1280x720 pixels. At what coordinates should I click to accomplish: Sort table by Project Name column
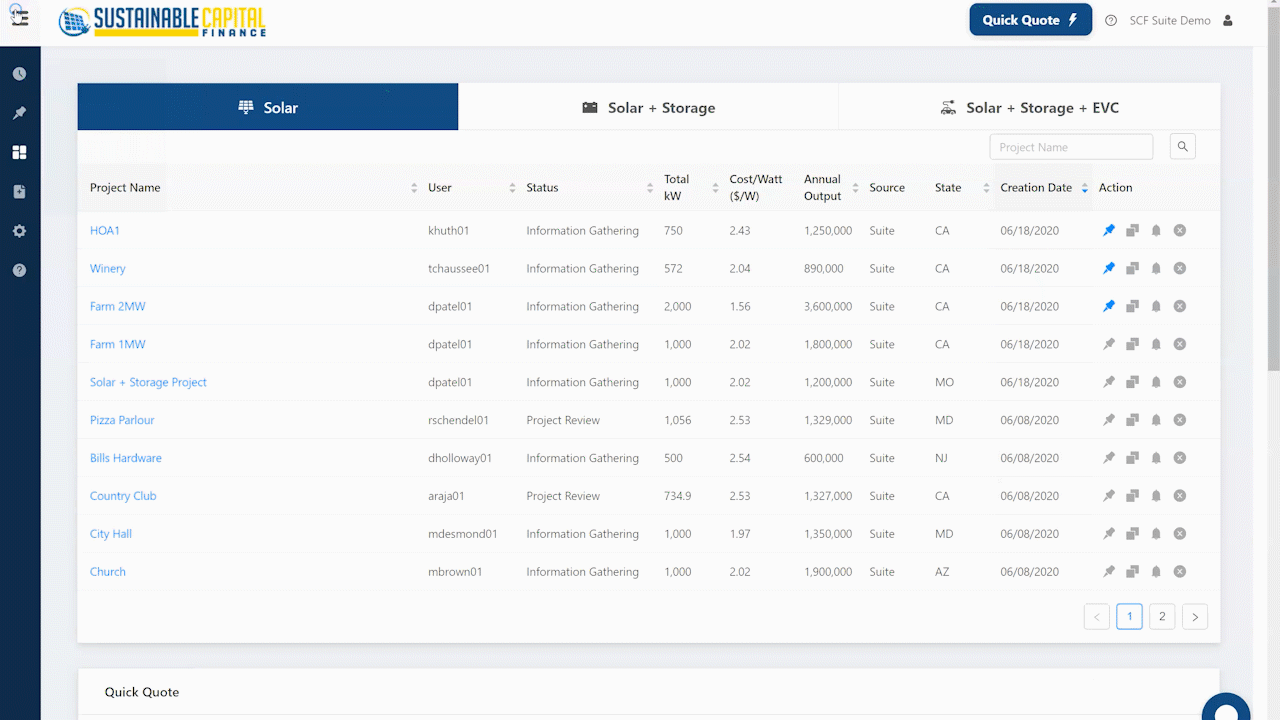[x=414, y=188]
